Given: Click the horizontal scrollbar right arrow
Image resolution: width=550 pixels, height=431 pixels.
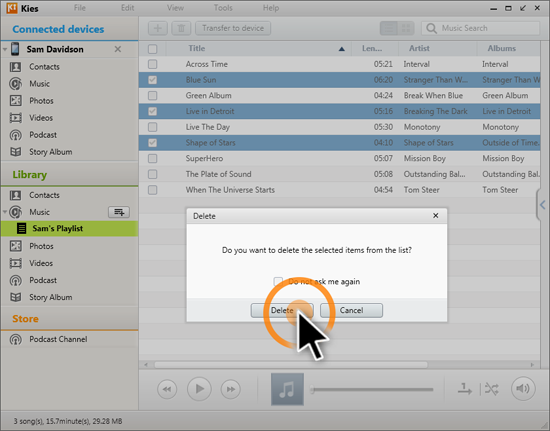Looking at the screenshot, I should tap(532, 365).
